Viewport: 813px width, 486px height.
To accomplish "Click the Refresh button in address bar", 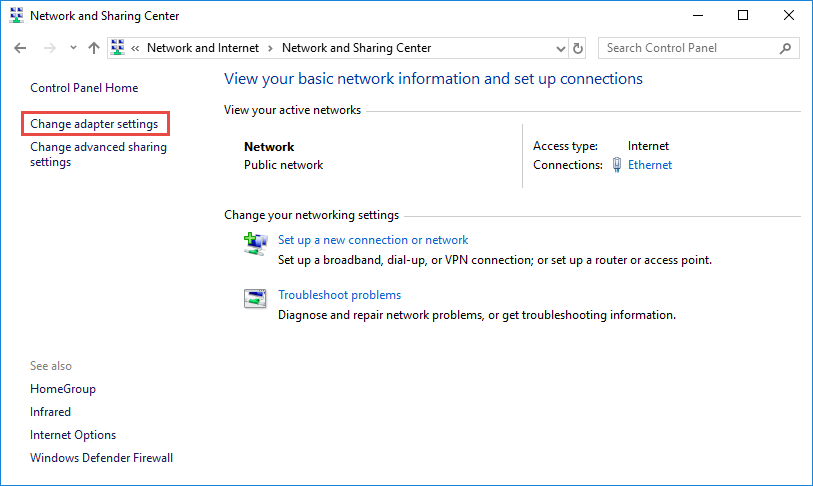I will (578, 48).
